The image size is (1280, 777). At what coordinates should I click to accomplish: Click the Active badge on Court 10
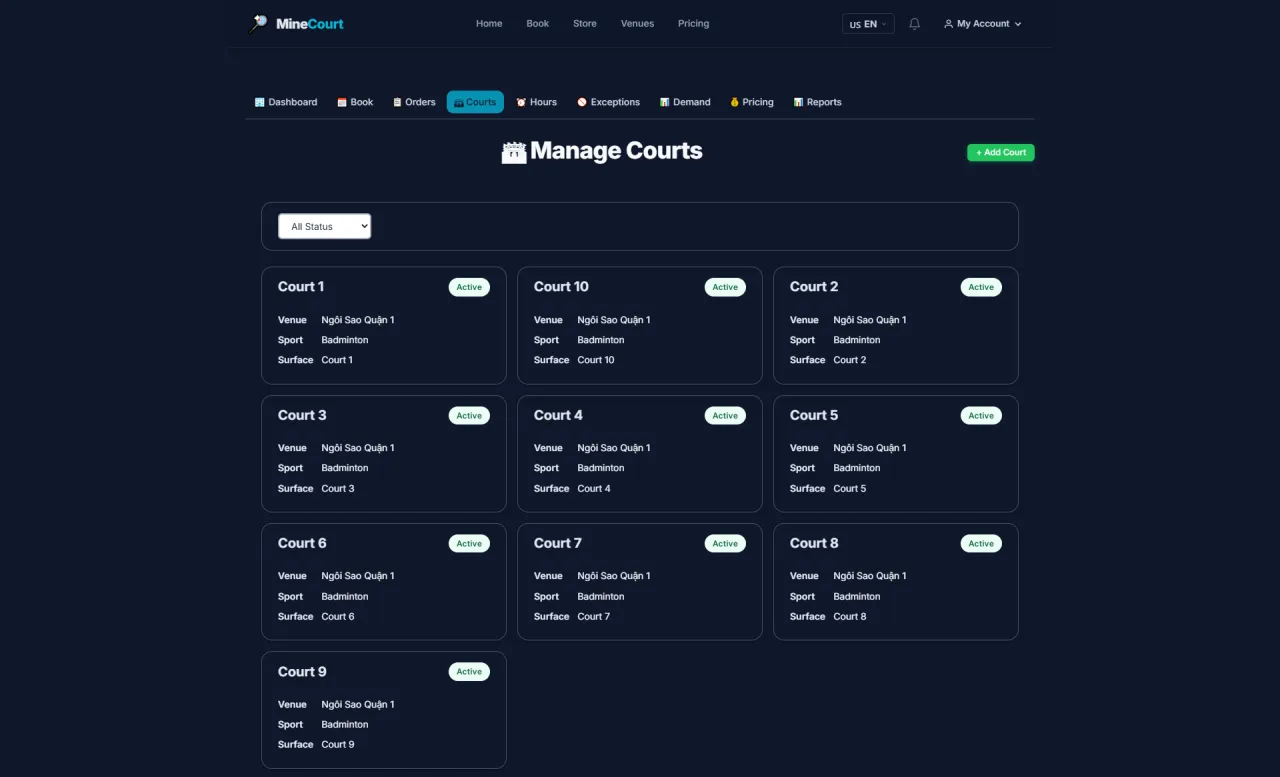725,287
